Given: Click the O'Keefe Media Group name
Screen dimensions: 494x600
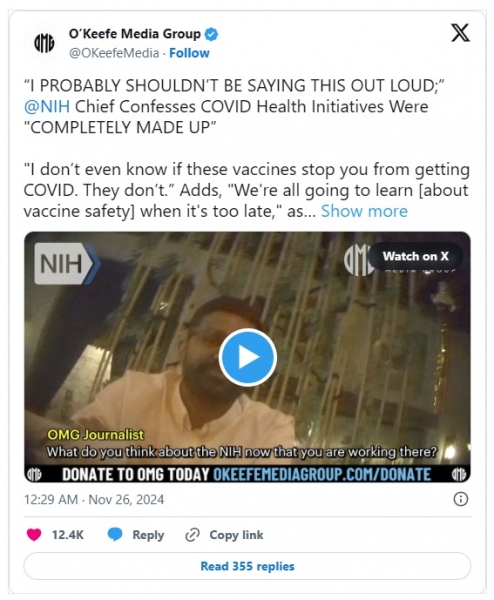Looking at the screenshot, I should point(134,34).
